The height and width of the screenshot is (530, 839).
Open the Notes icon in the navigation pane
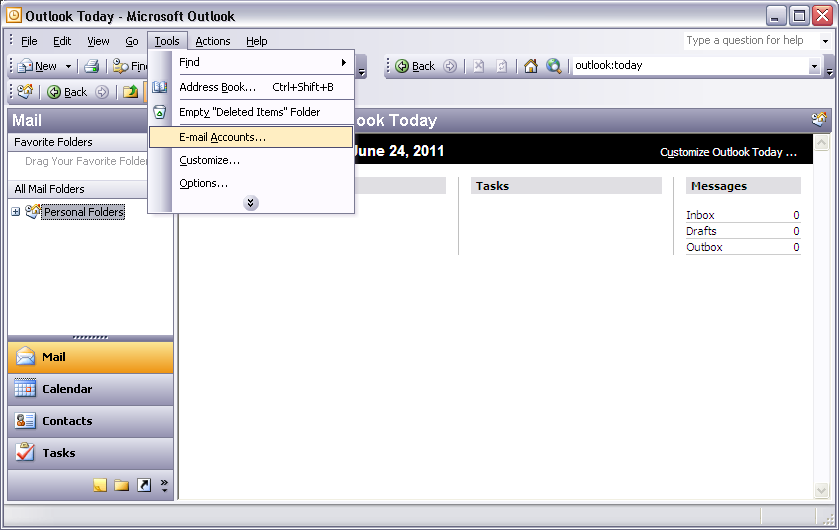100,485
